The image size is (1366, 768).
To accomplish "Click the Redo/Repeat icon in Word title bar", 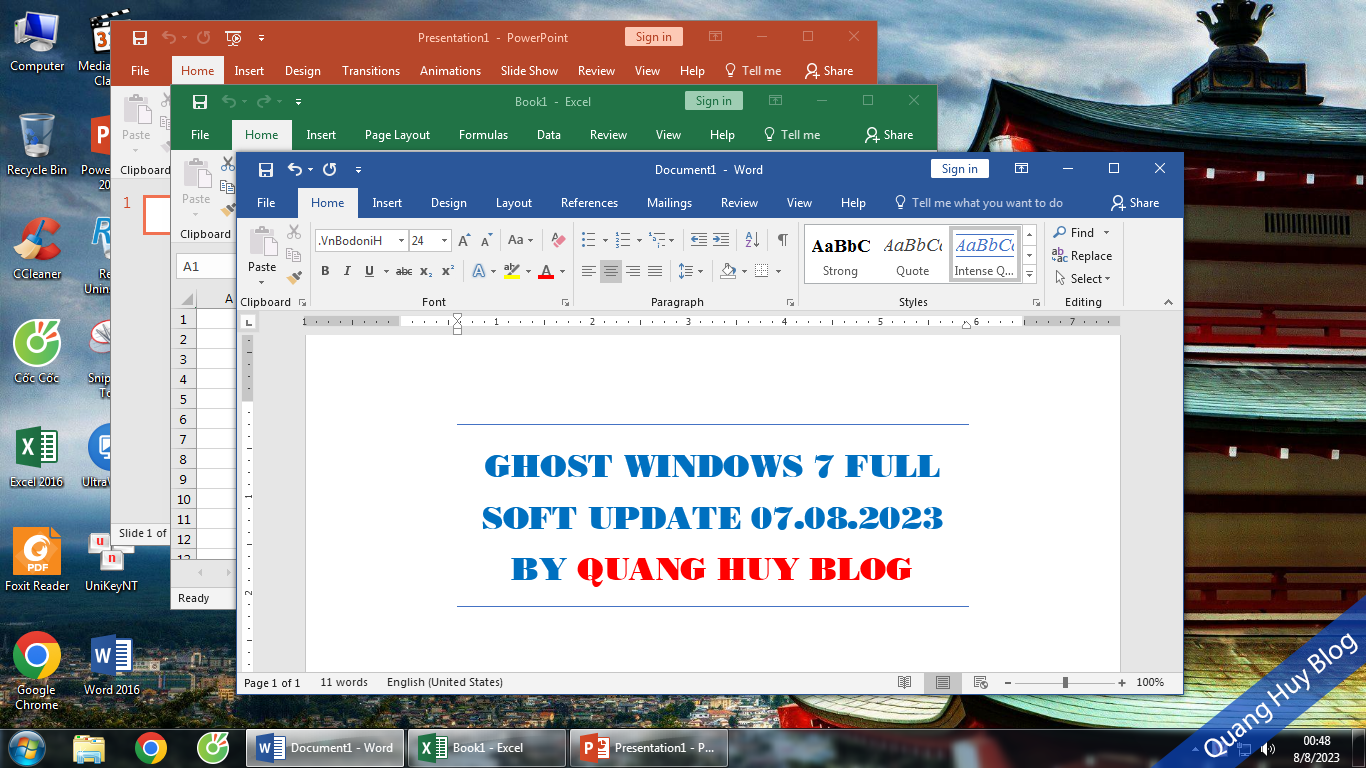I will click(x=330, y=169).
